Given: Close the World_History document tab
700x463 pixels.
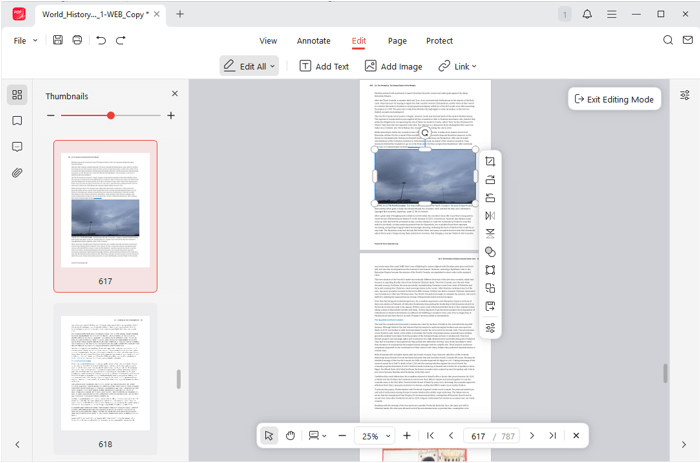Looking at the screenshot, I should (x=157, y=14).
